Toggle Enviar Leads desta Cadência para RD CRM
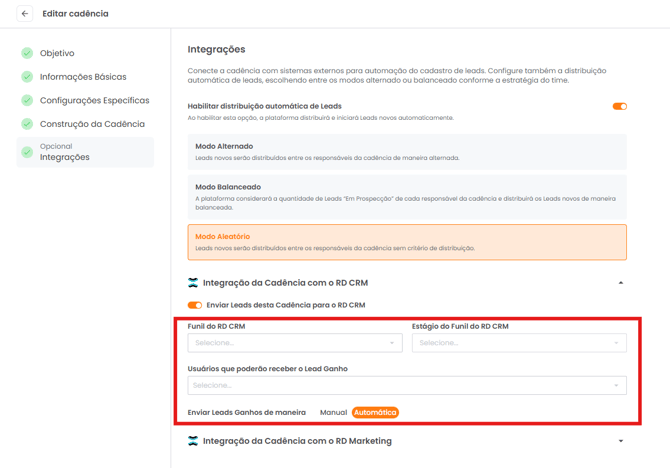Screen dimensions: 670x468 (x=195, y=305)
